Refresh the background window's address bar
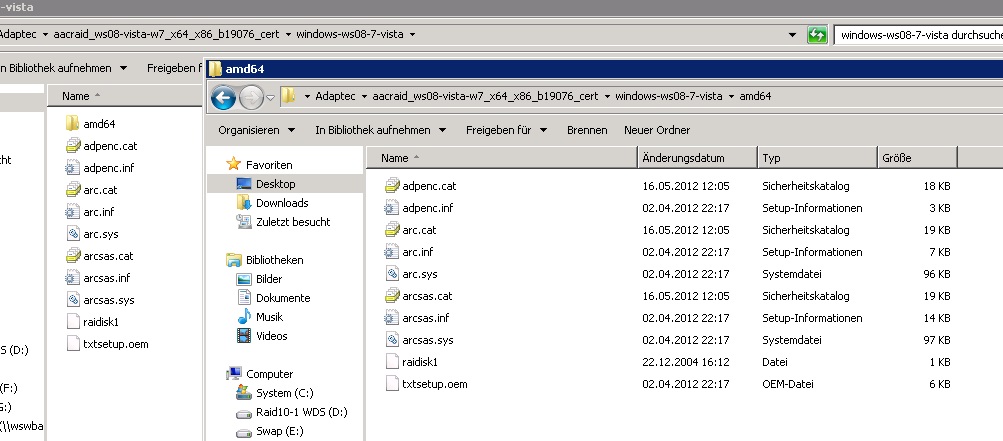The height and width of the screenshot is (441, 1003). click(817, 35)
